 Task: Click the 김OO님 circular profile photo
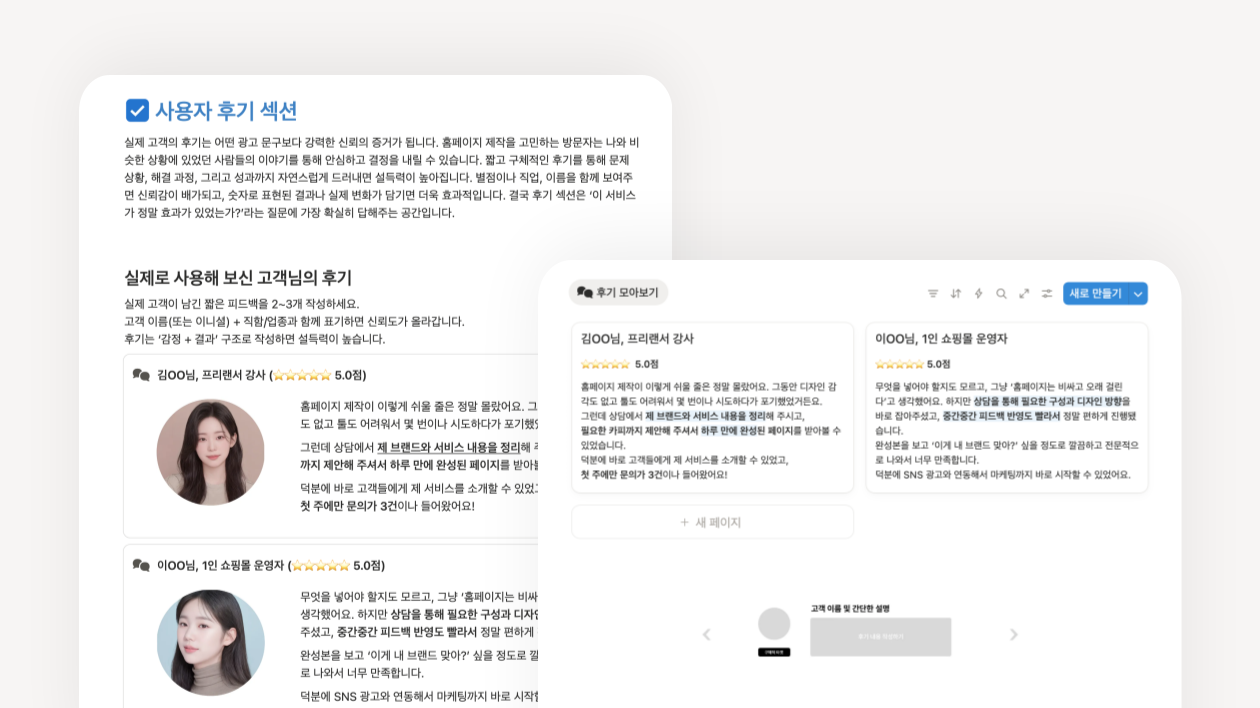coord(211,452)
